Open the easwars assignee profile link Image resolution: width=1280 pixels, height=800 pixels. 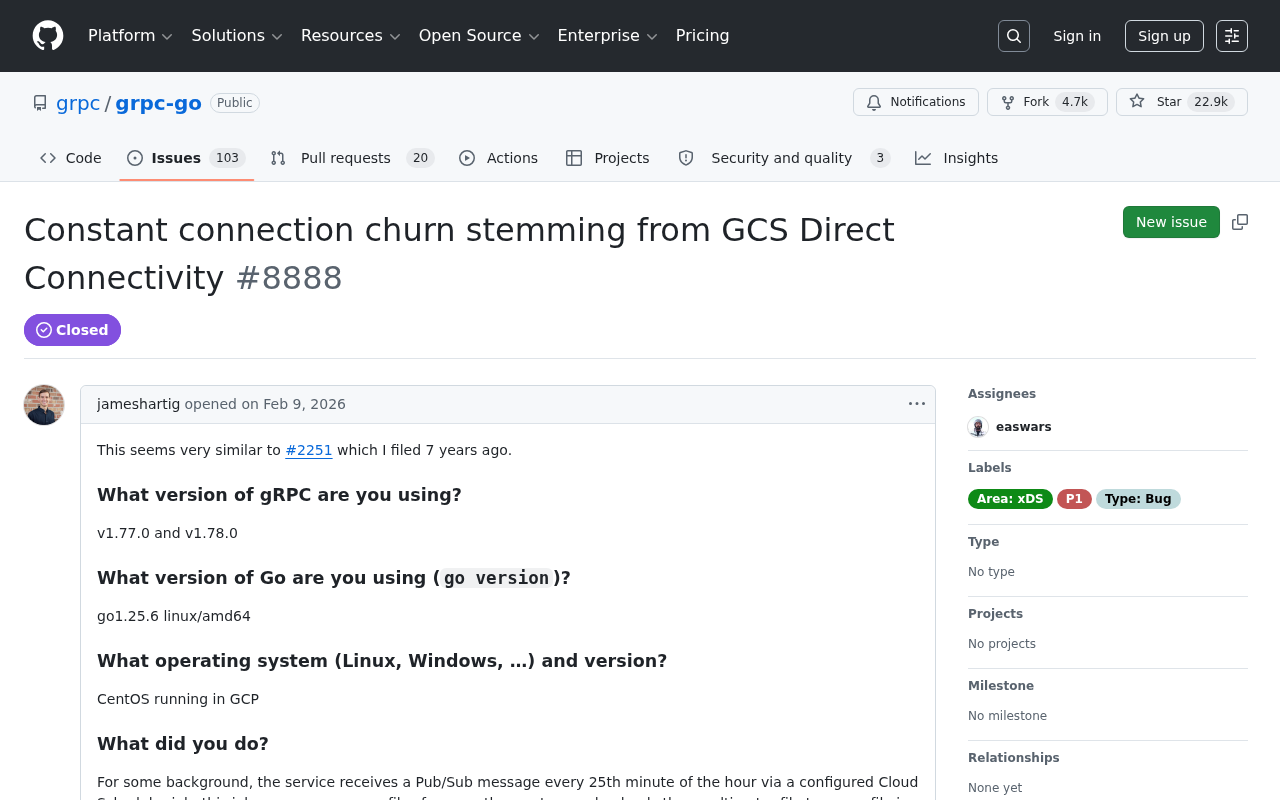tap(1024, 427)
